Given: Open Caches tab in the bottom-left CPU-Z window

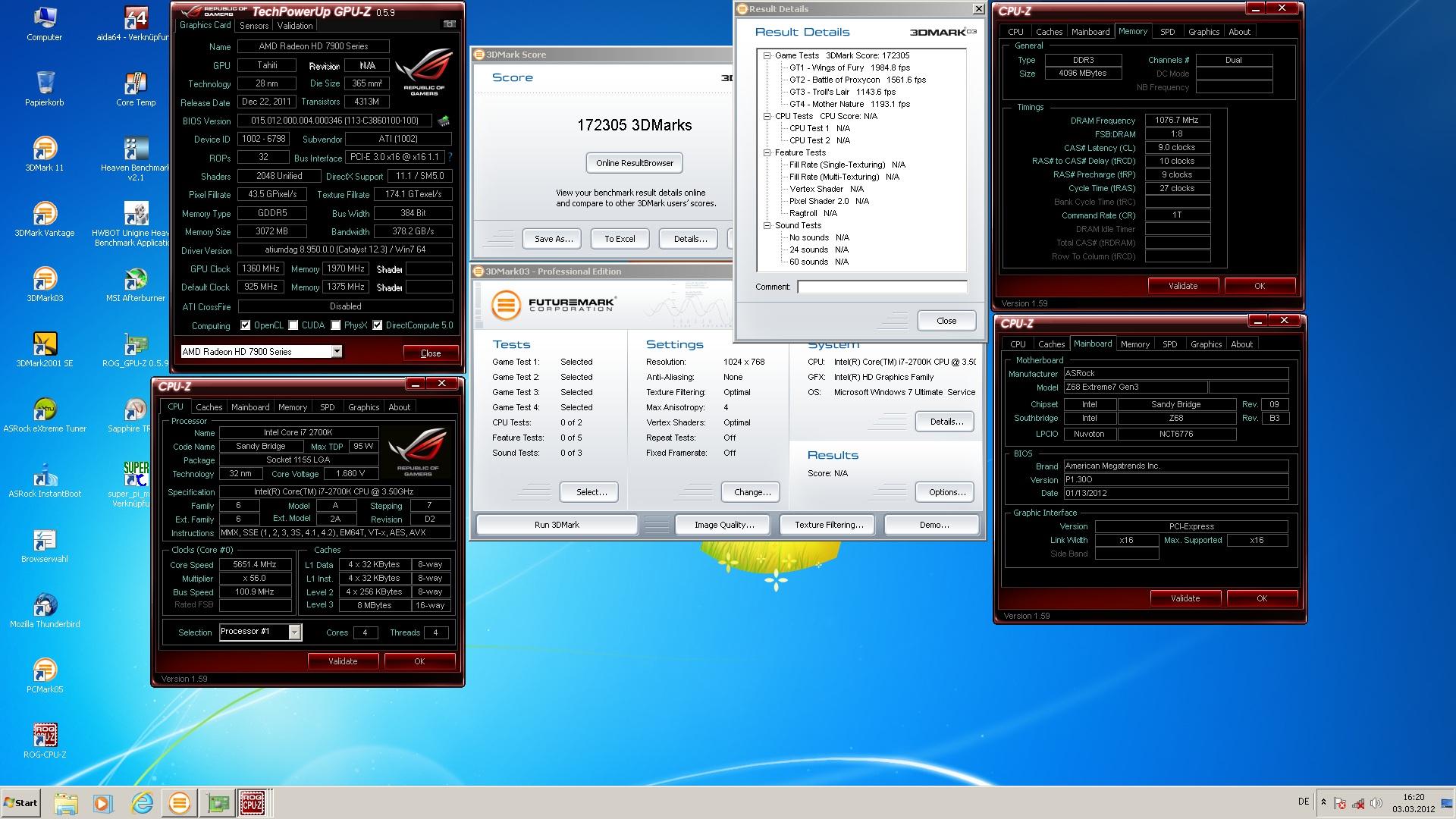Looking at the screenshot, I should (209, 407).
